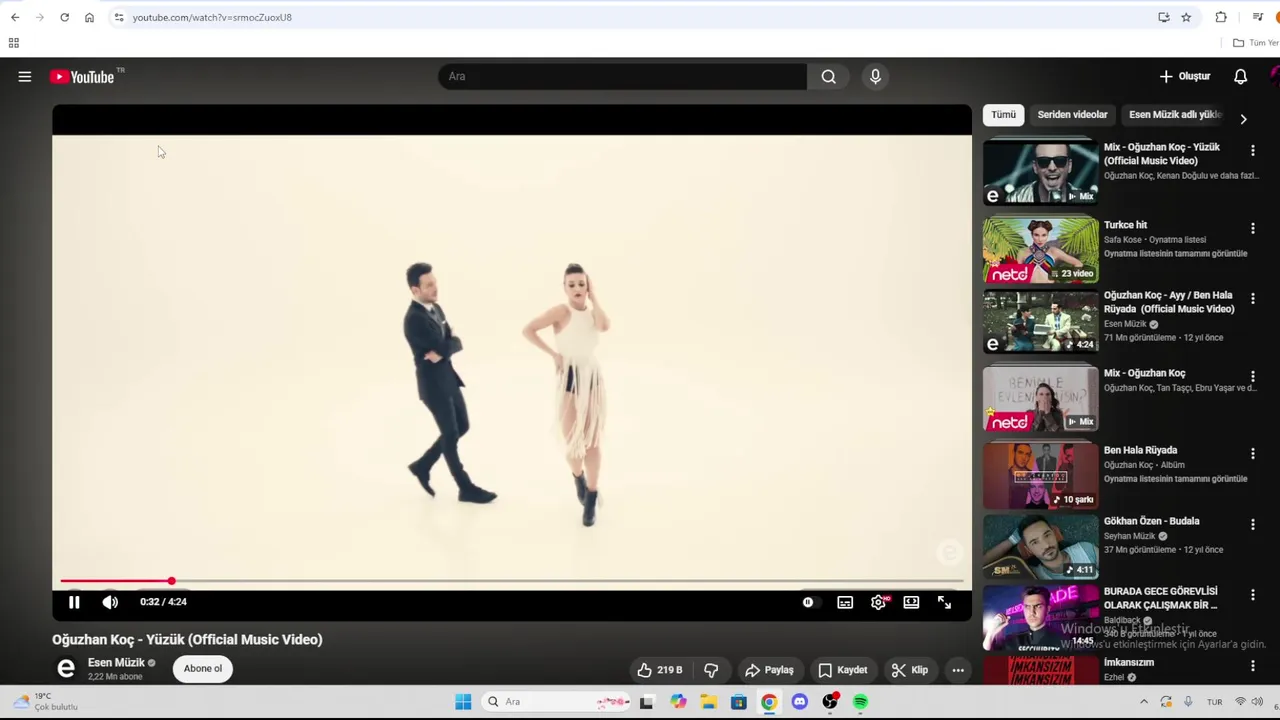Mute the video volume
This screenshot has height=720, width=1280.
110,602
